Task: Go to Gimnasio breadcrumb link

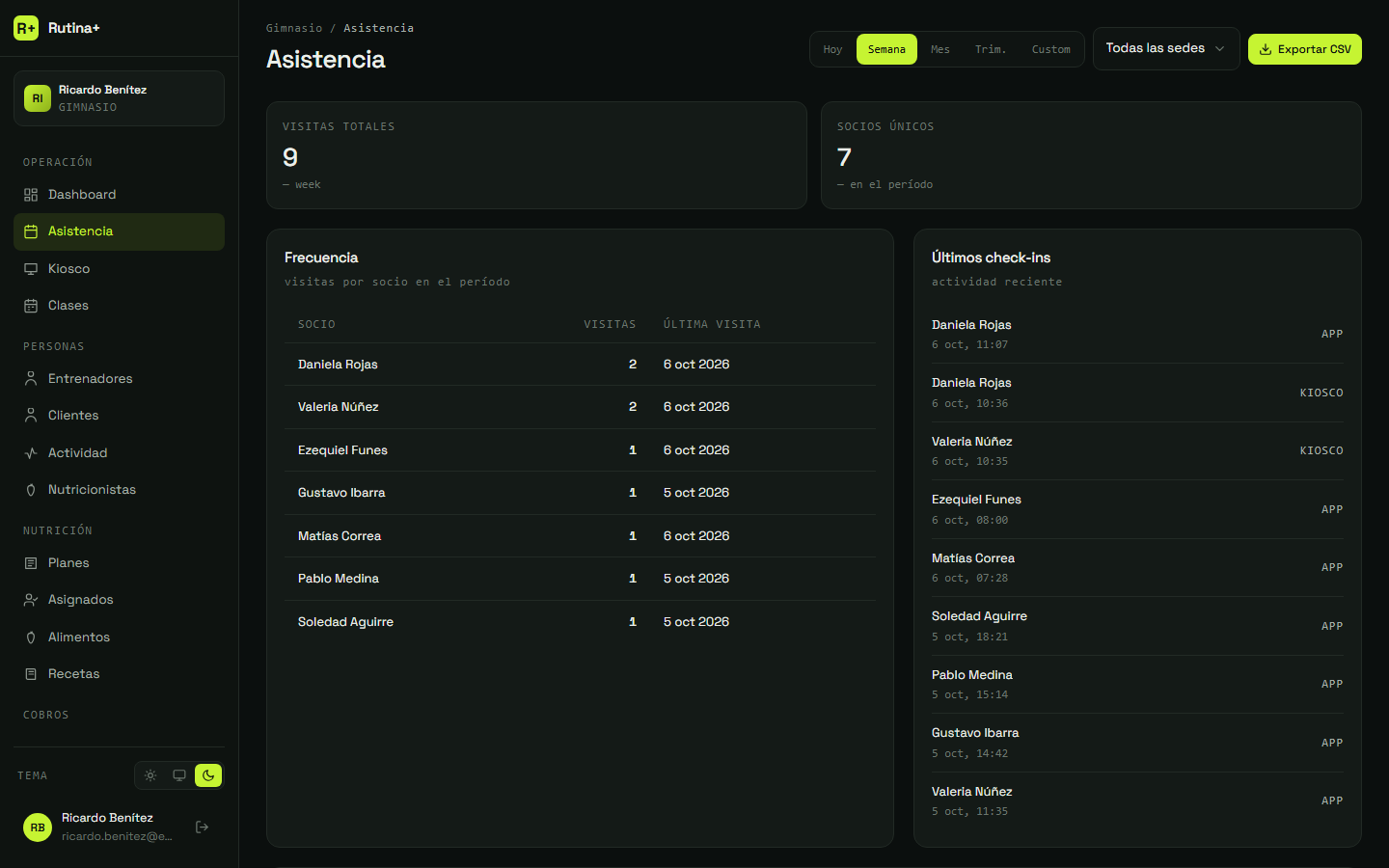Action: click(294, 28)
